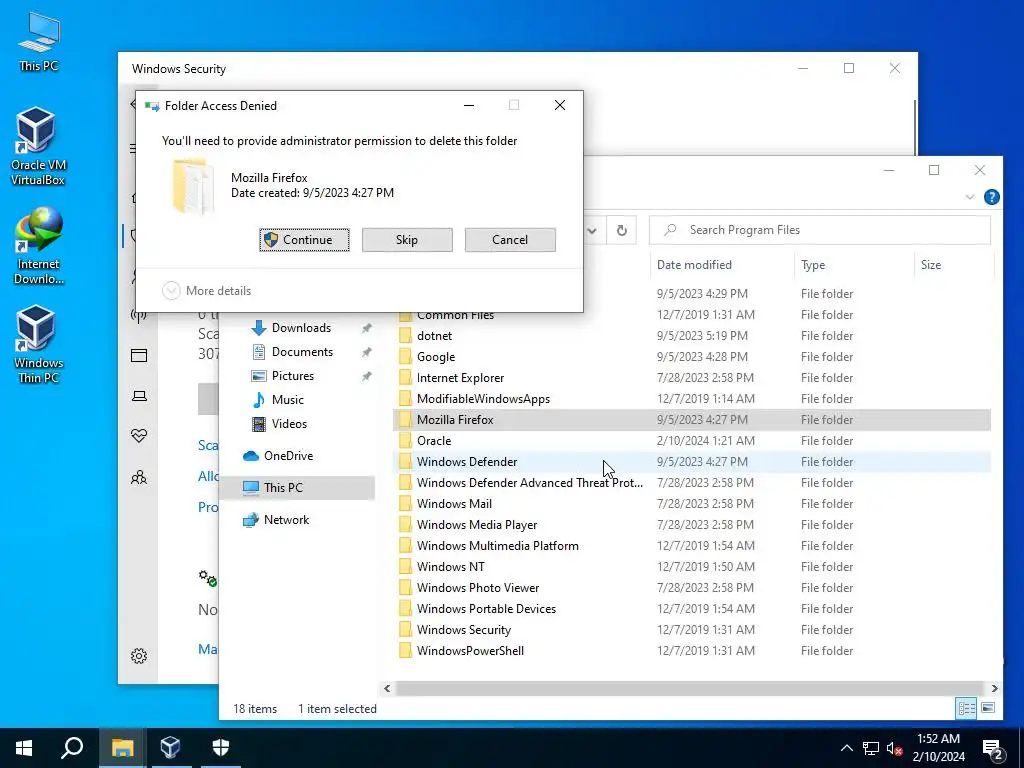Click the WindowsPowerShell folder icon
This screenshot has width=1024, height=768.
(406, 650)
